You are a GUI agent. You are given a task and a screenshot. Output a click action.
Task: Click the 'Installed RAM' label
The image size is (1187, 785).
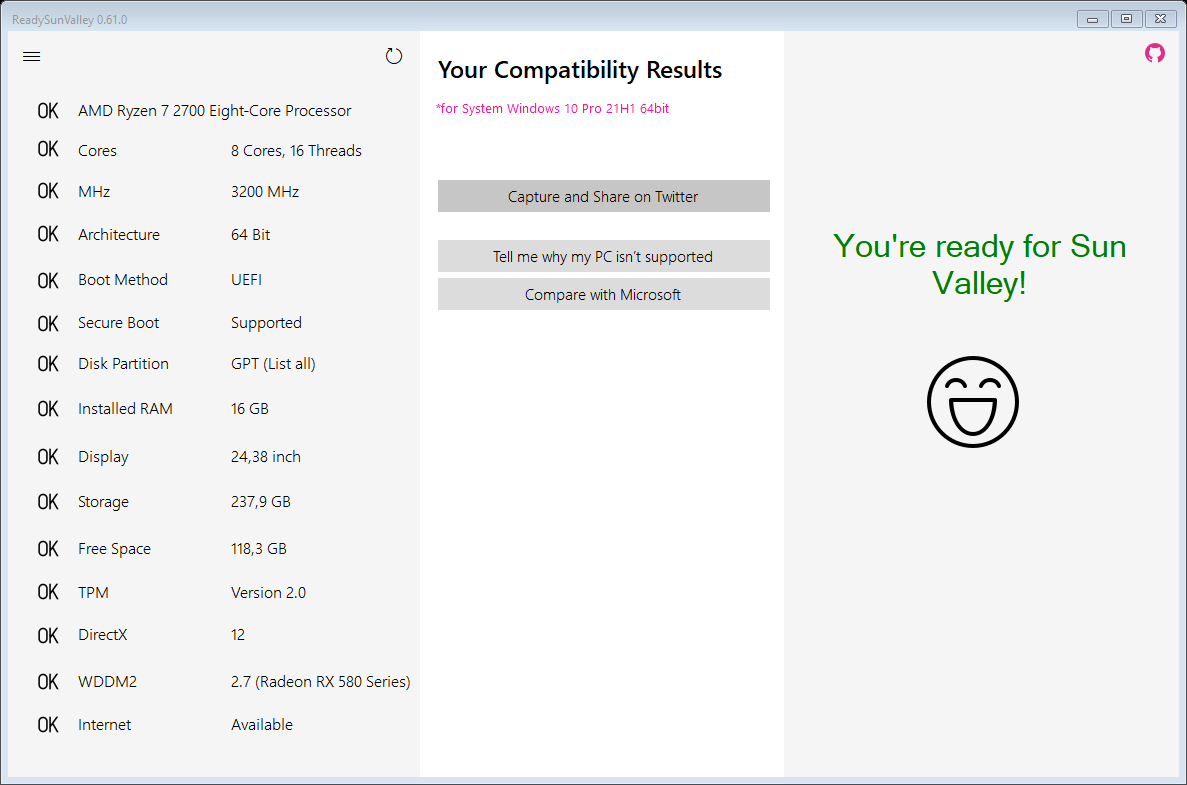click(126, 409)
